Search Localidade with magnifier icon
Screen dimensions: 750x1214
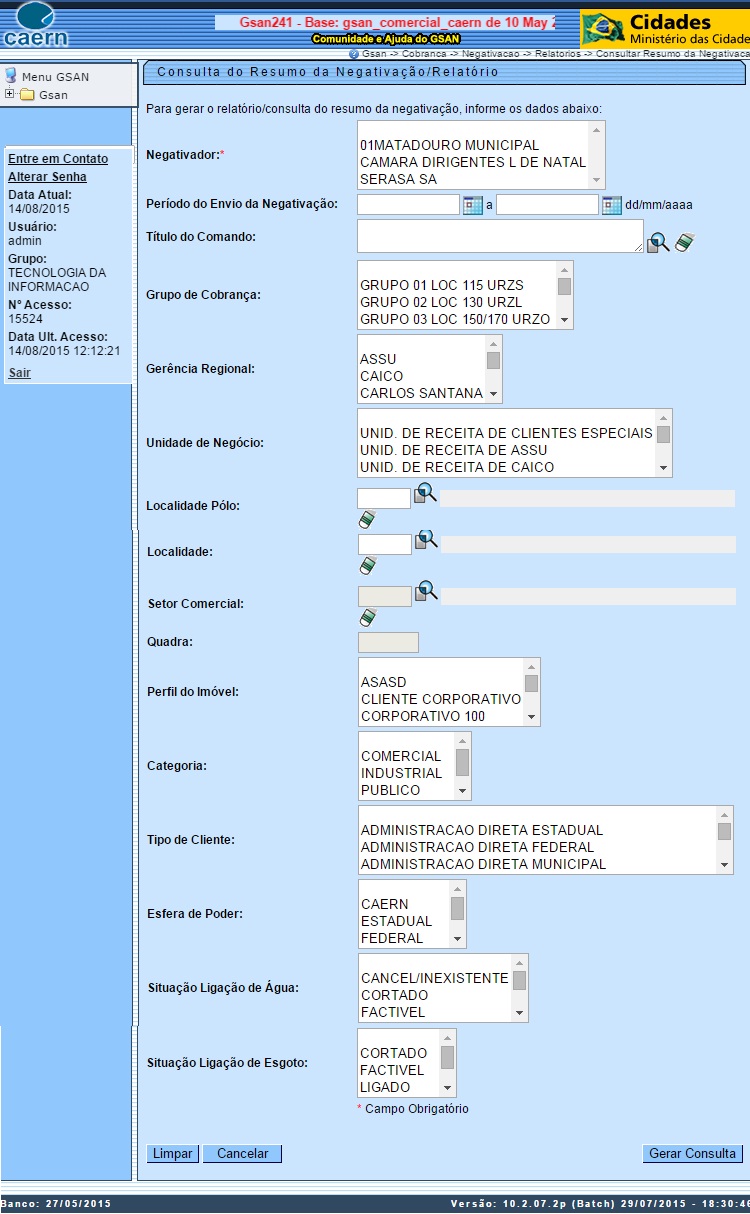(427, 540)
